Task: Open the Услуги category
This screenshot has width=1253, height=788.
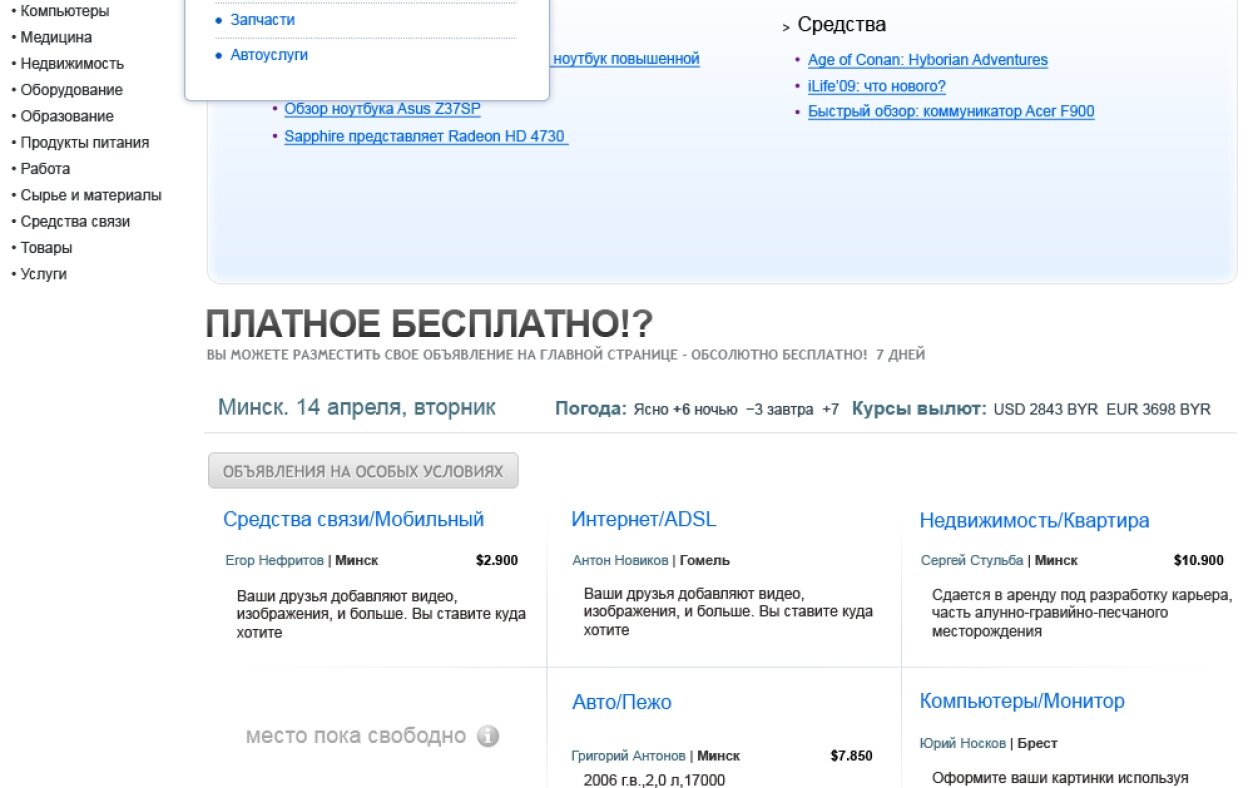Action: coord(44,273)
